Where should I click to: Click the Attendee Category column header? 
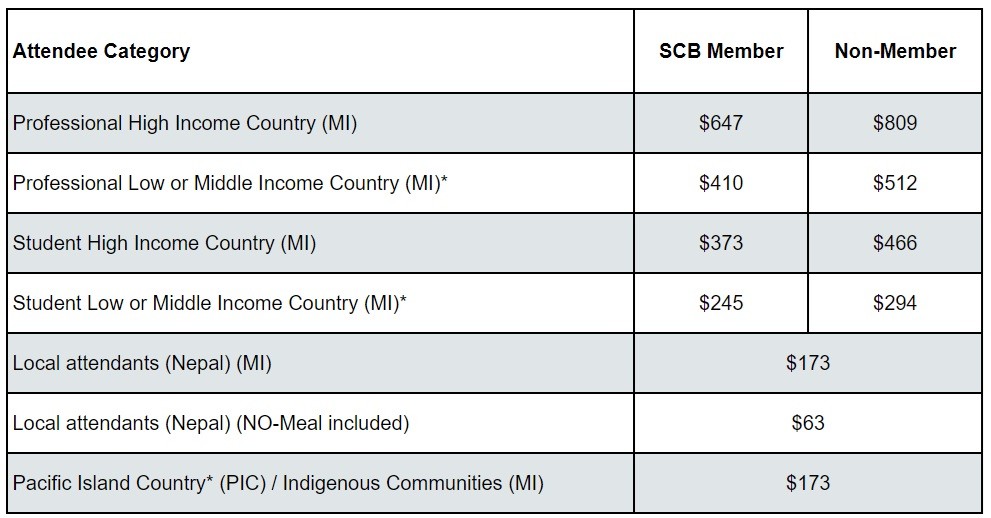101,51
